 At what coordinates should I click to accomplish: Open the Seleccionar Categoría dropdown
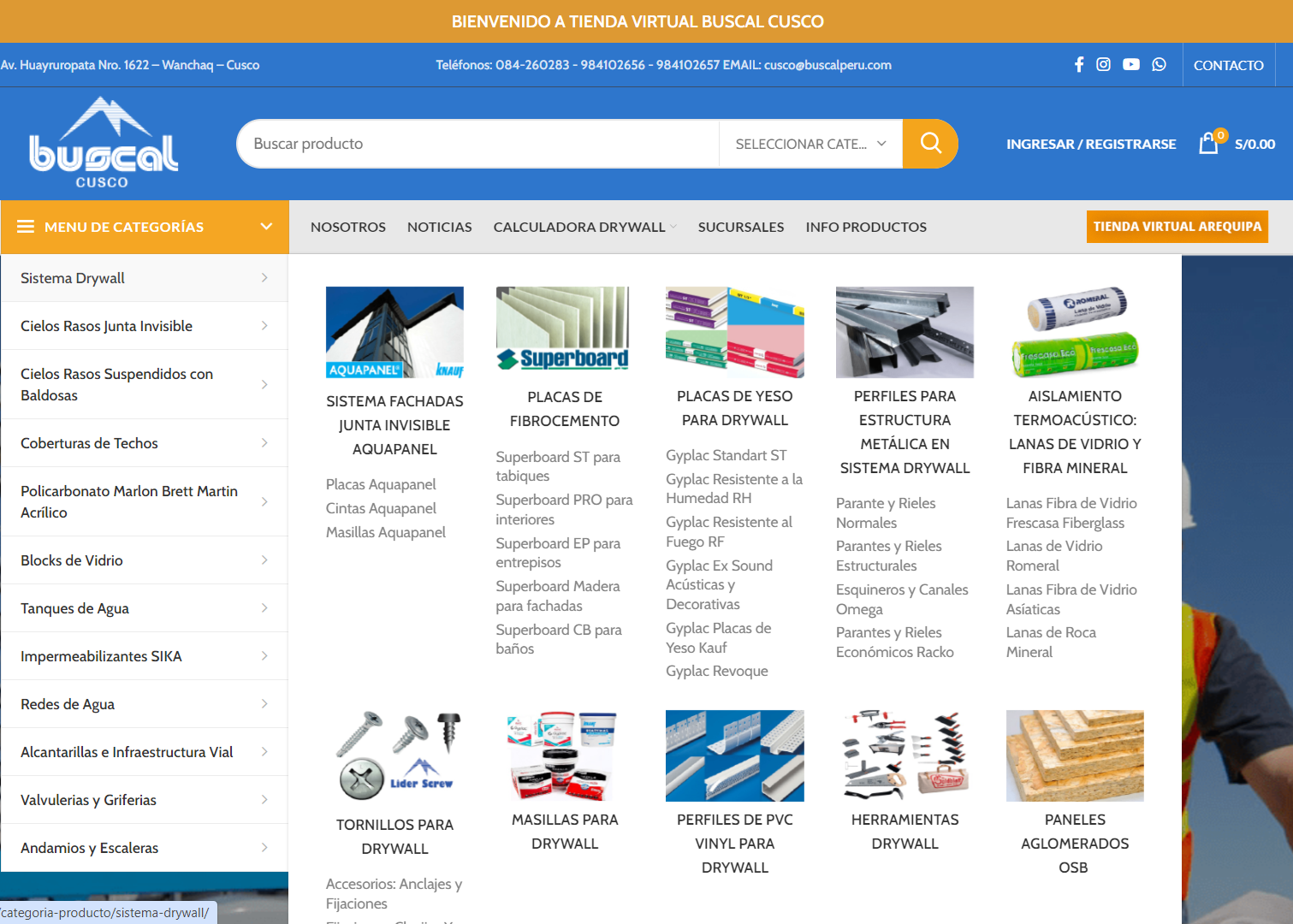click(810, 144)
